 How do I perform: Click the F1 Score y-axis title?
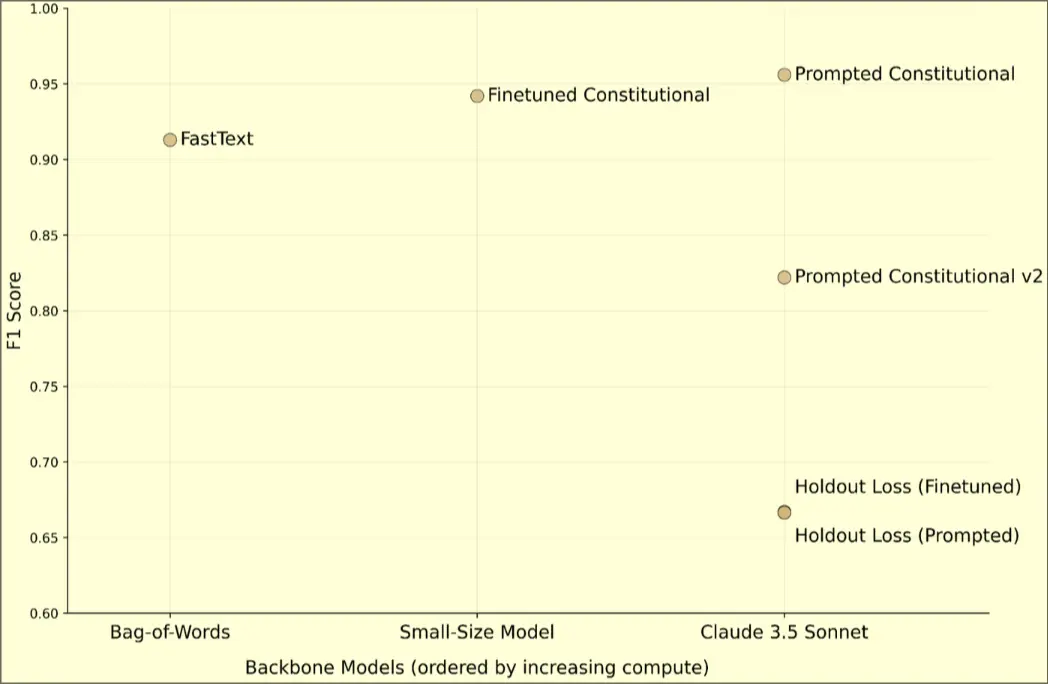tap(14, 310)
